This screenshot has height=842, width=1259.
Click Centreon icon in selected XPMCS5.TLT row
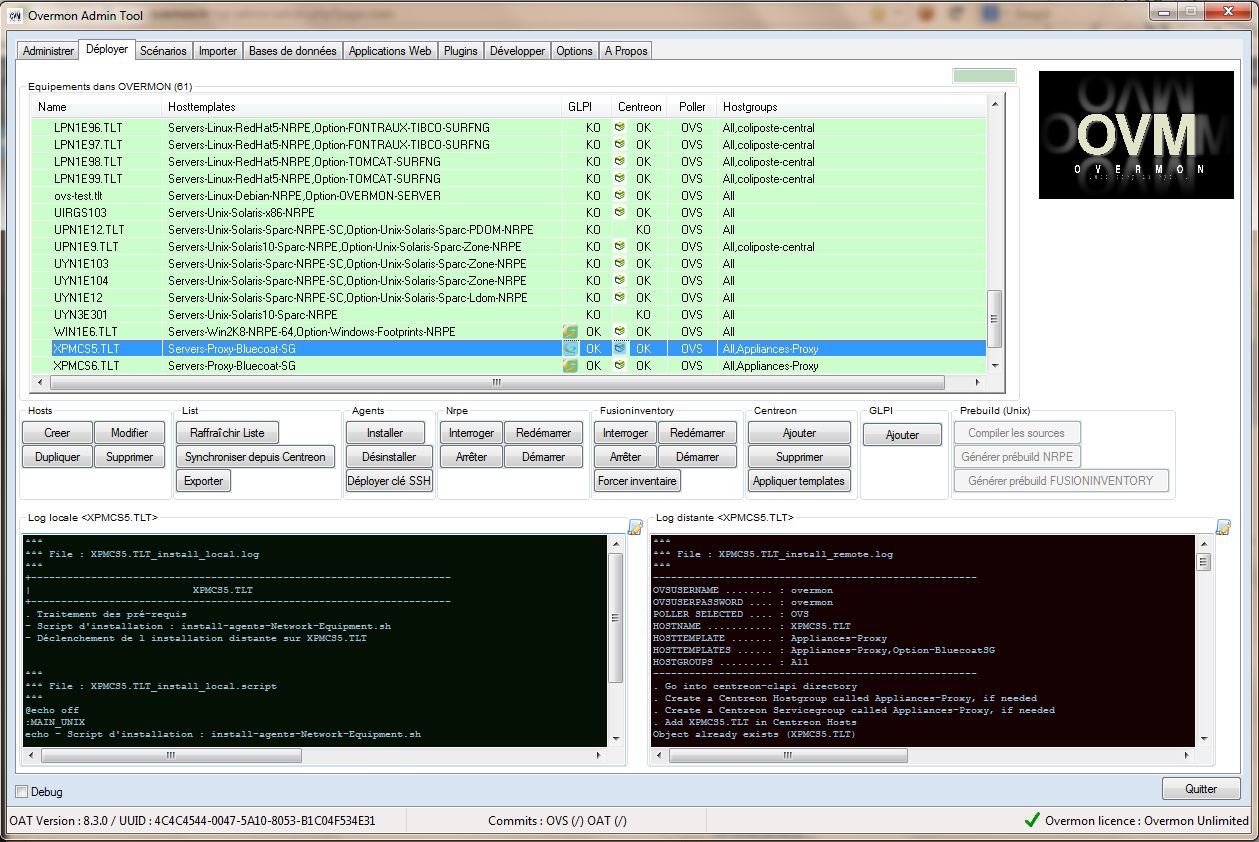620,349
